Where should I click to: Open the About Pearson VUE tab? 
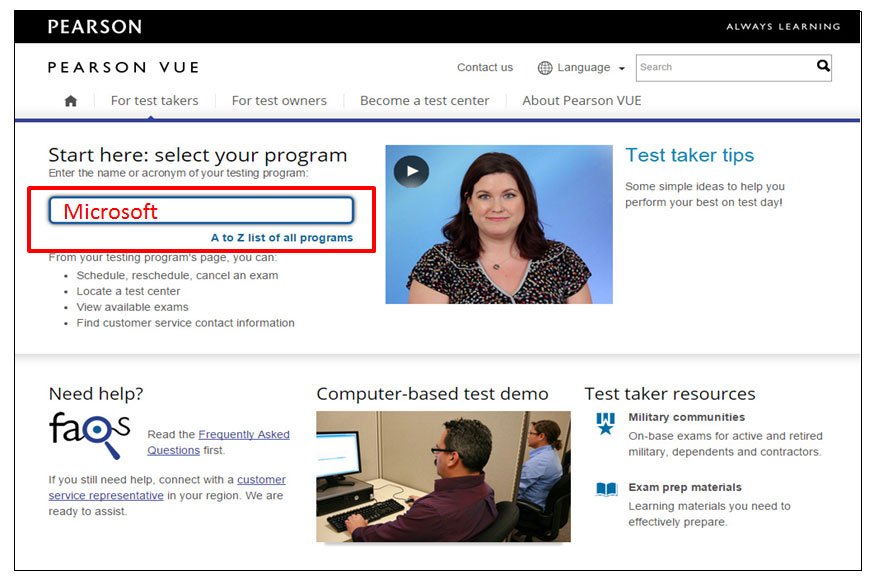pyautogui.click(x=582, y=101)
